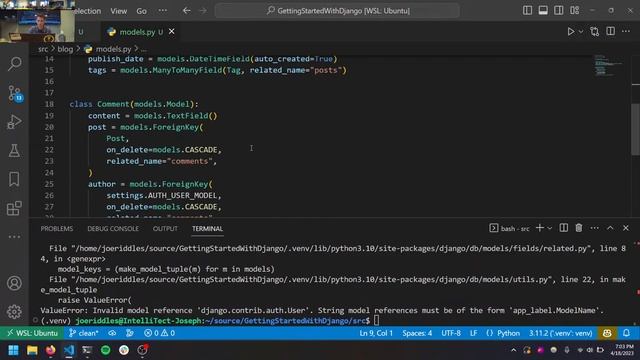Open Spotify from taskbar
Viewport: 640px width, 360px height.
105,350
